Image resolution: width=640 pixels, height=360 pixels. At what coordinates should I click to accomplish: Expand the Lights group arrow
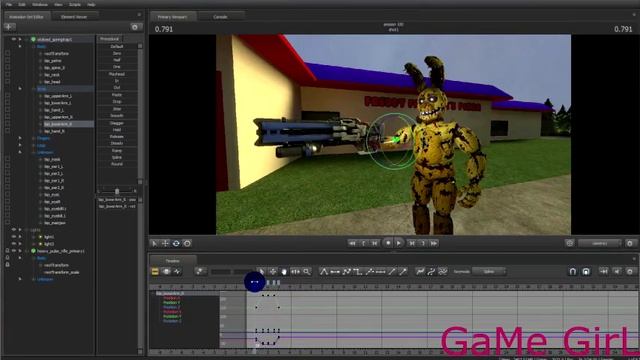(20, 230)
